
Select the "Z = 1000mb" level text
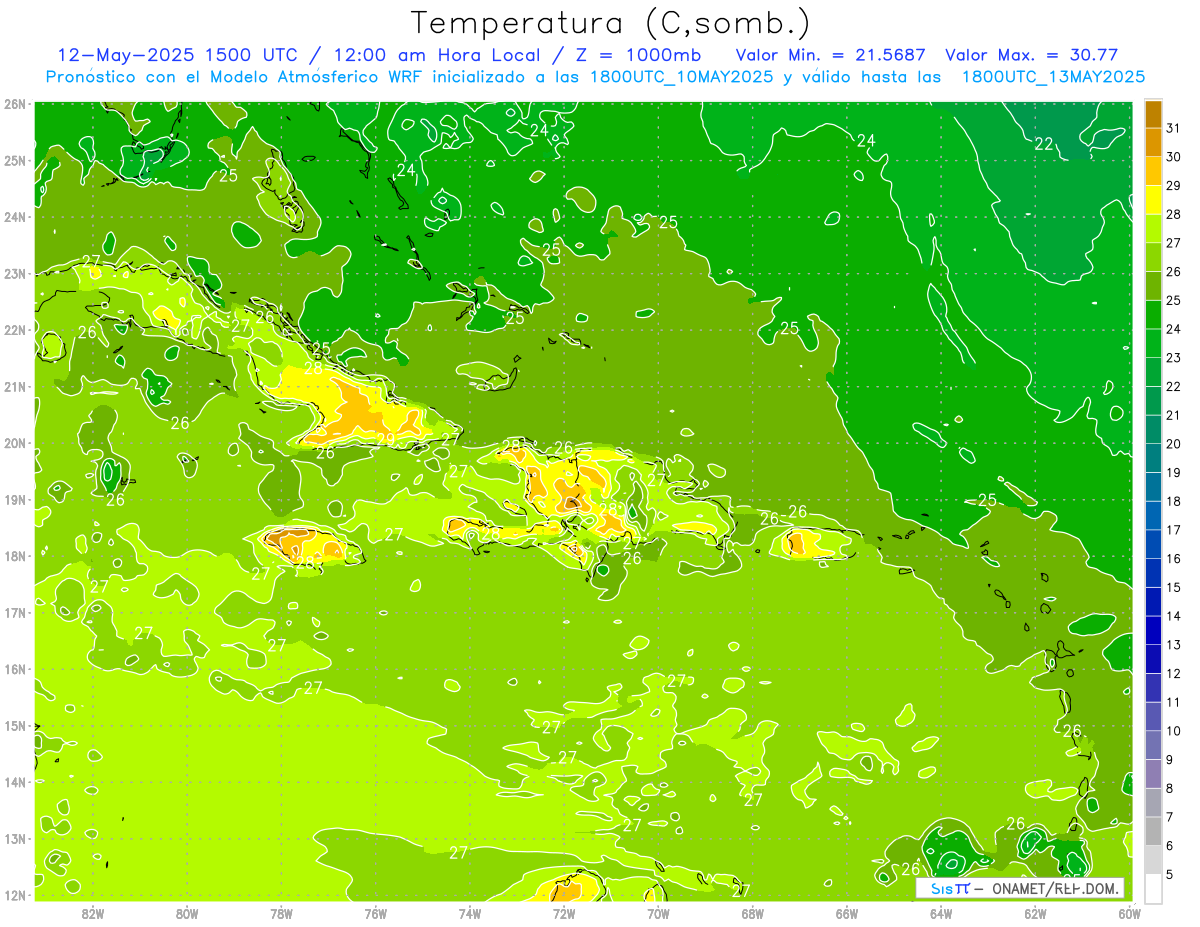639,55
